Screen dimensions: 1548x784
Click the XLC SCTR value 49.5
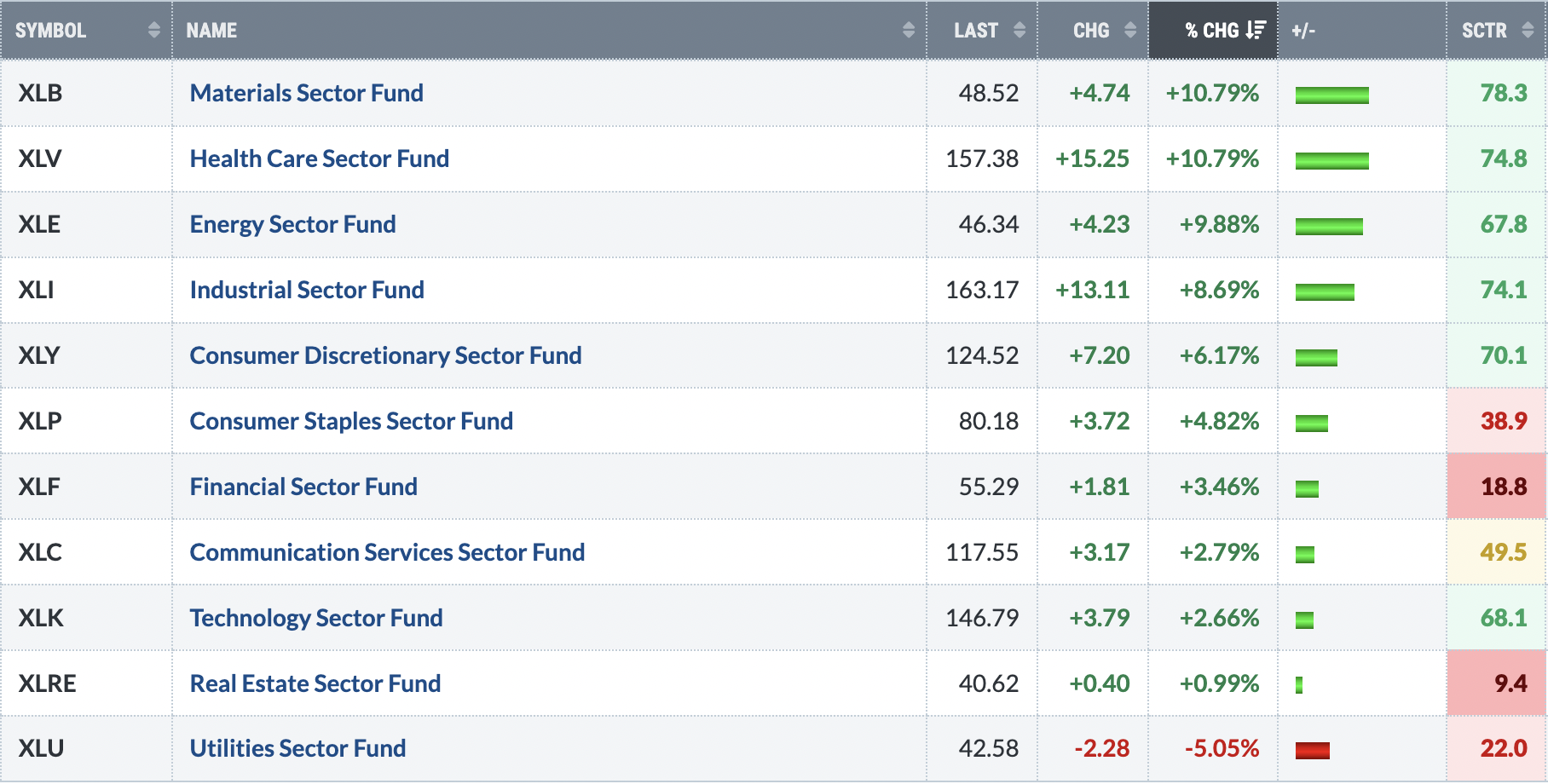pos(1504,552)
